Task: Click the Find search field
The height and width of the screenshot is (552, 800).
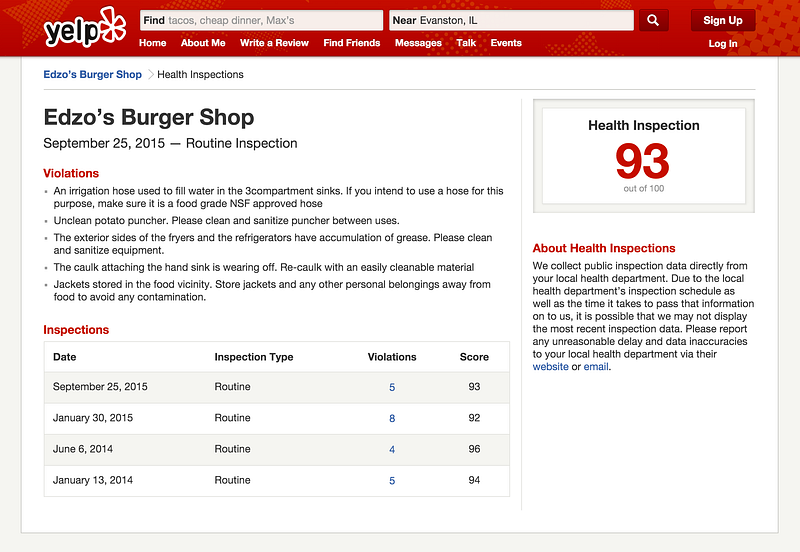Action: pos(261,20)
